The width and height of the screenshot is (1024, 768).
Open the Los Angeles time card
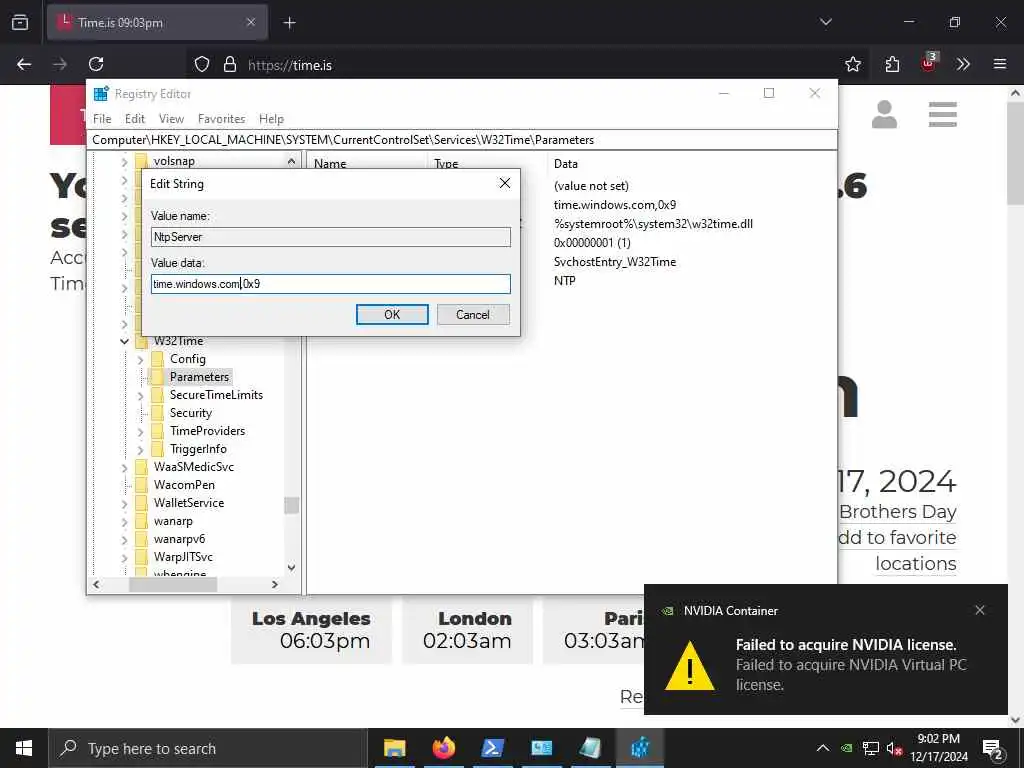[312, 630]
